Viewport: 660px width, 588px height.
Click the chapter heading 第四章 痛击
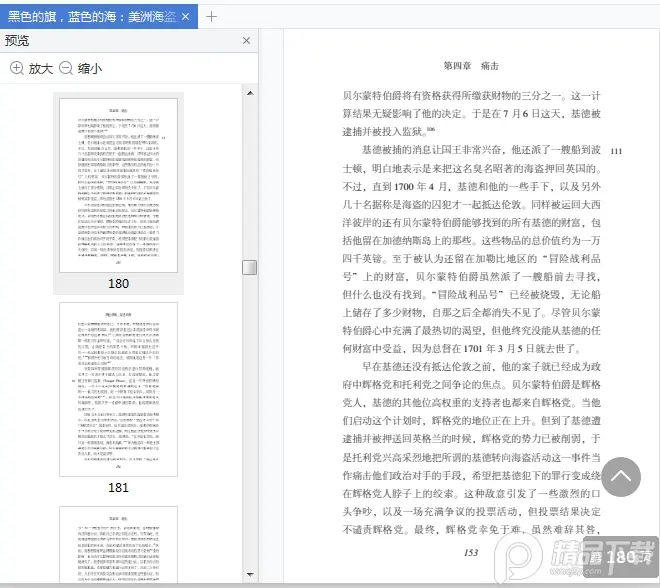click(x=471, y=66)
